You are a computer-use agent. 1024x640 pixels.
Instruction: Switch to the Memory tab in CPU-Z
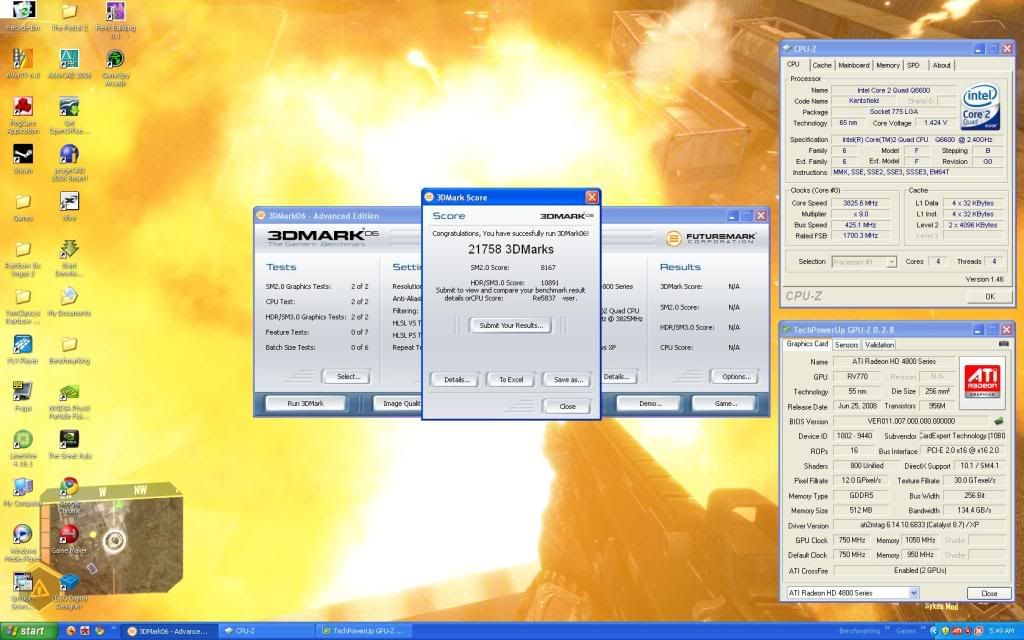[x=888, y=65]
